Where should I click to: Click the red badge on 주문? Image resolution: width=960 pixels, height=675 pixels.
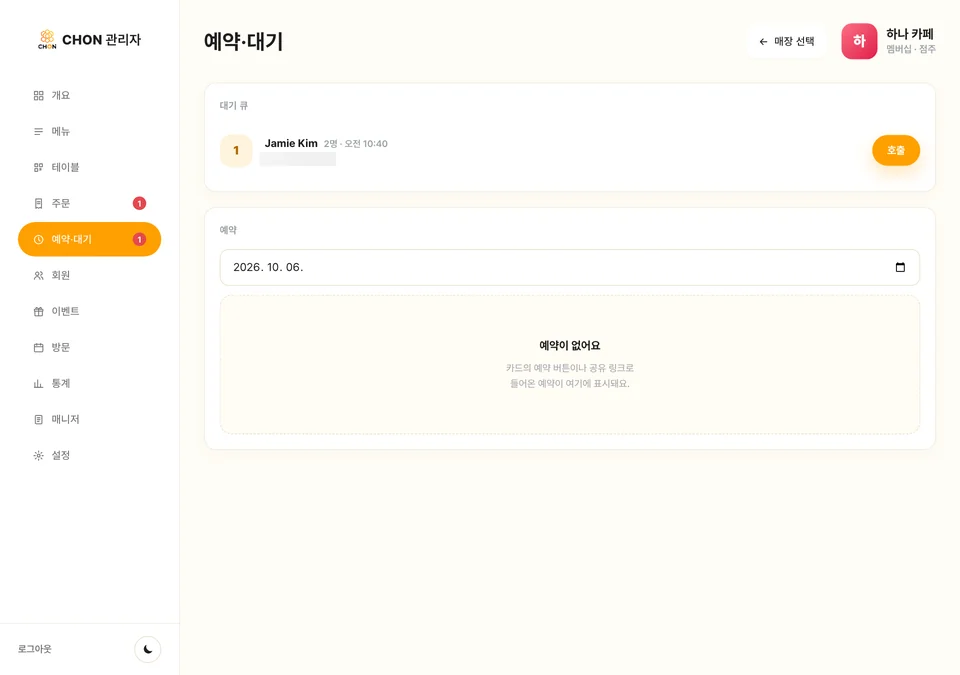(x=140, y=203)
